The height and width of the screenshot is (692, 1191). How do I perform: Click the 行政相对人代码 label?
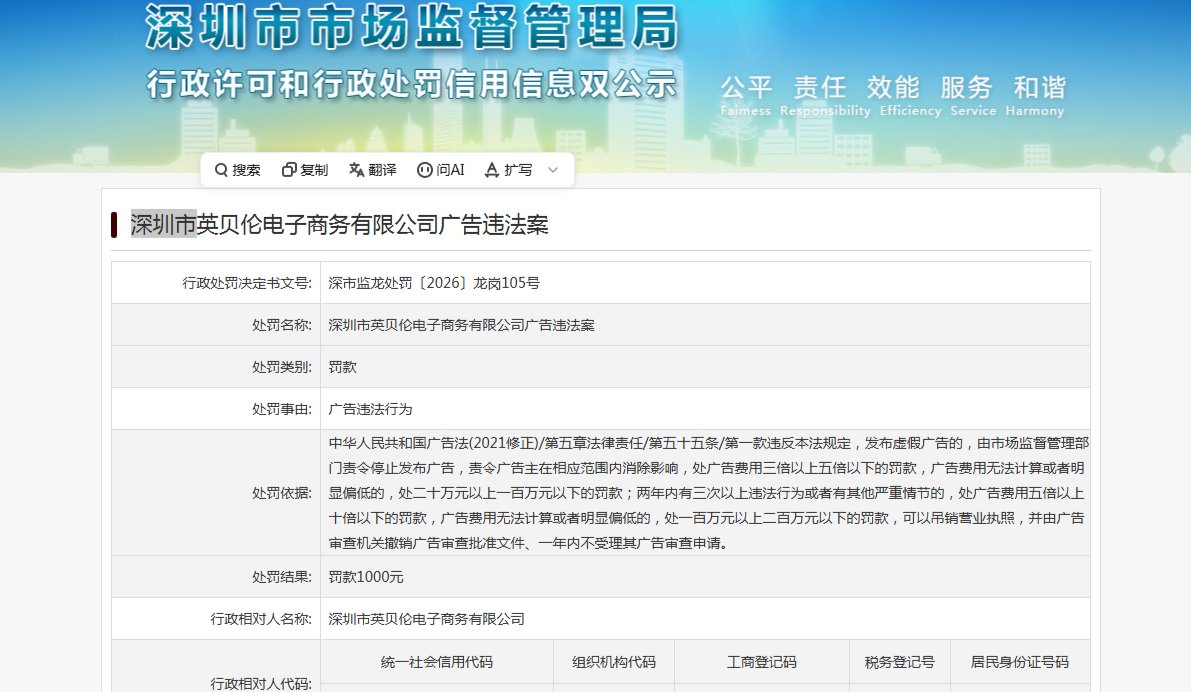[261, 684]
